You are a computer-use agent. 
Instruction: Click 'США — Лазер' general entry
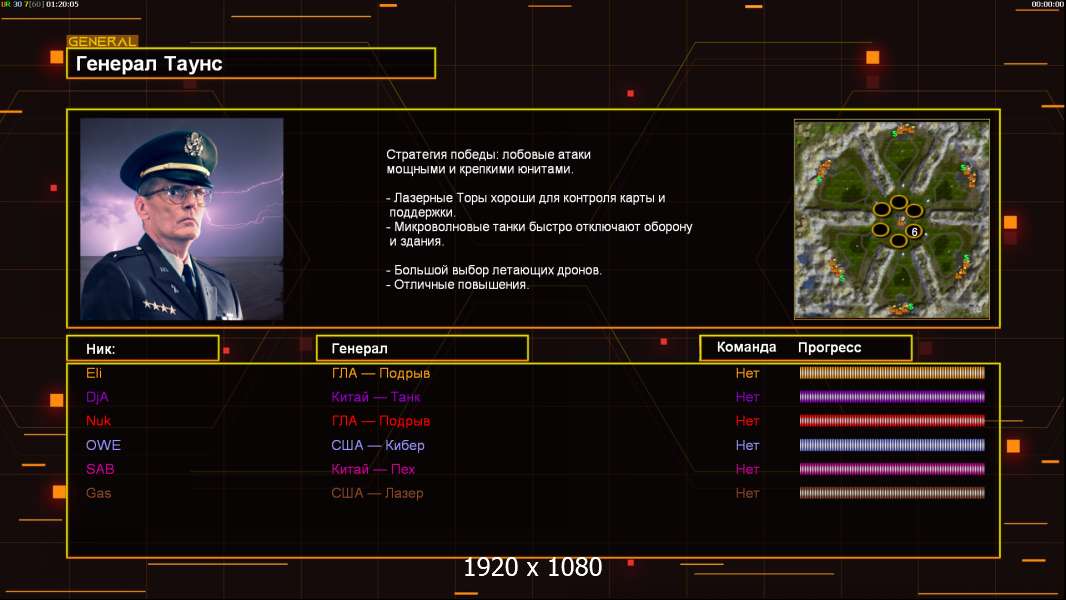(377, 493)
